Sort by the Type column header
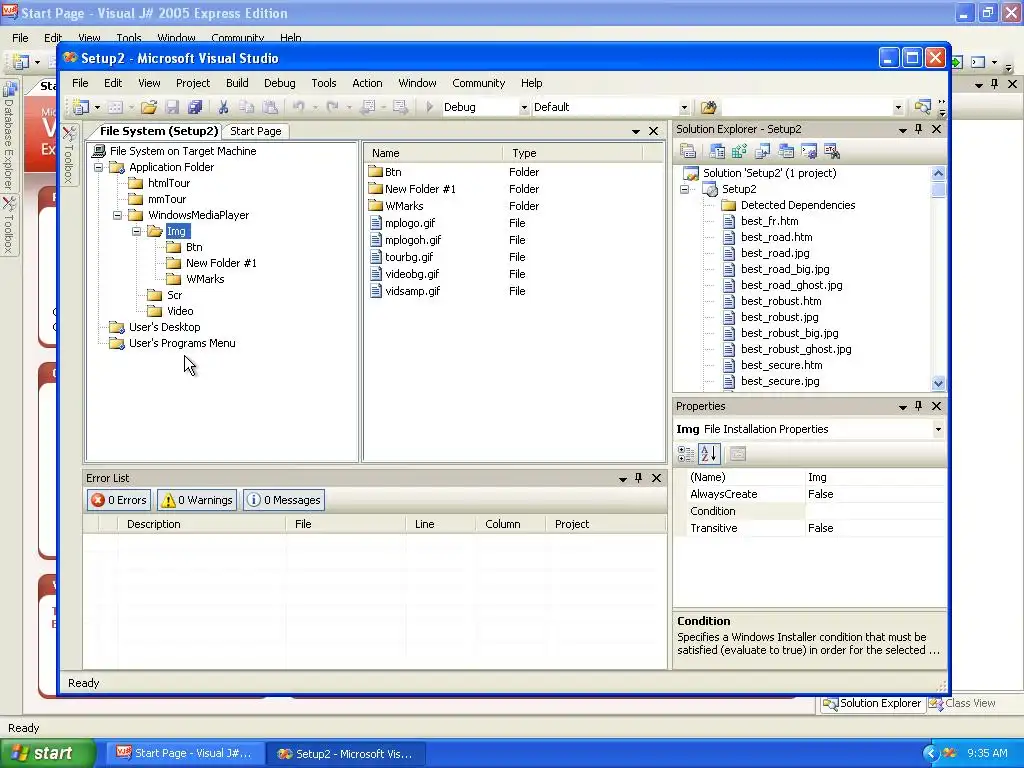This screenshot has width=1024, height=768. (x=573, y=153)
